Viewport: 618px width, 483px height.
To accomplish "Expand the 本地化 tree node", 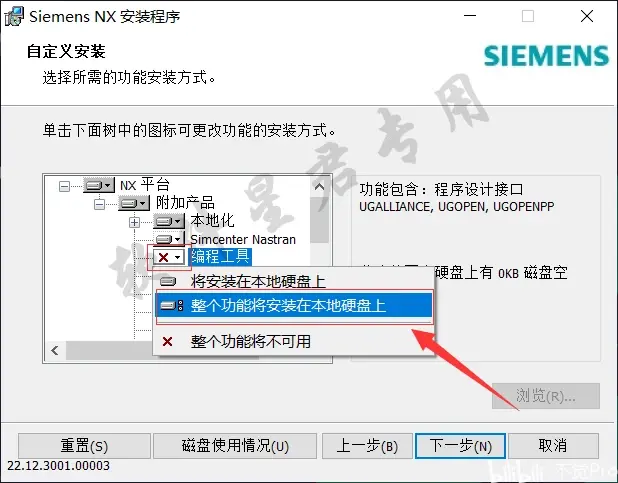I will (x=134, y=222).
